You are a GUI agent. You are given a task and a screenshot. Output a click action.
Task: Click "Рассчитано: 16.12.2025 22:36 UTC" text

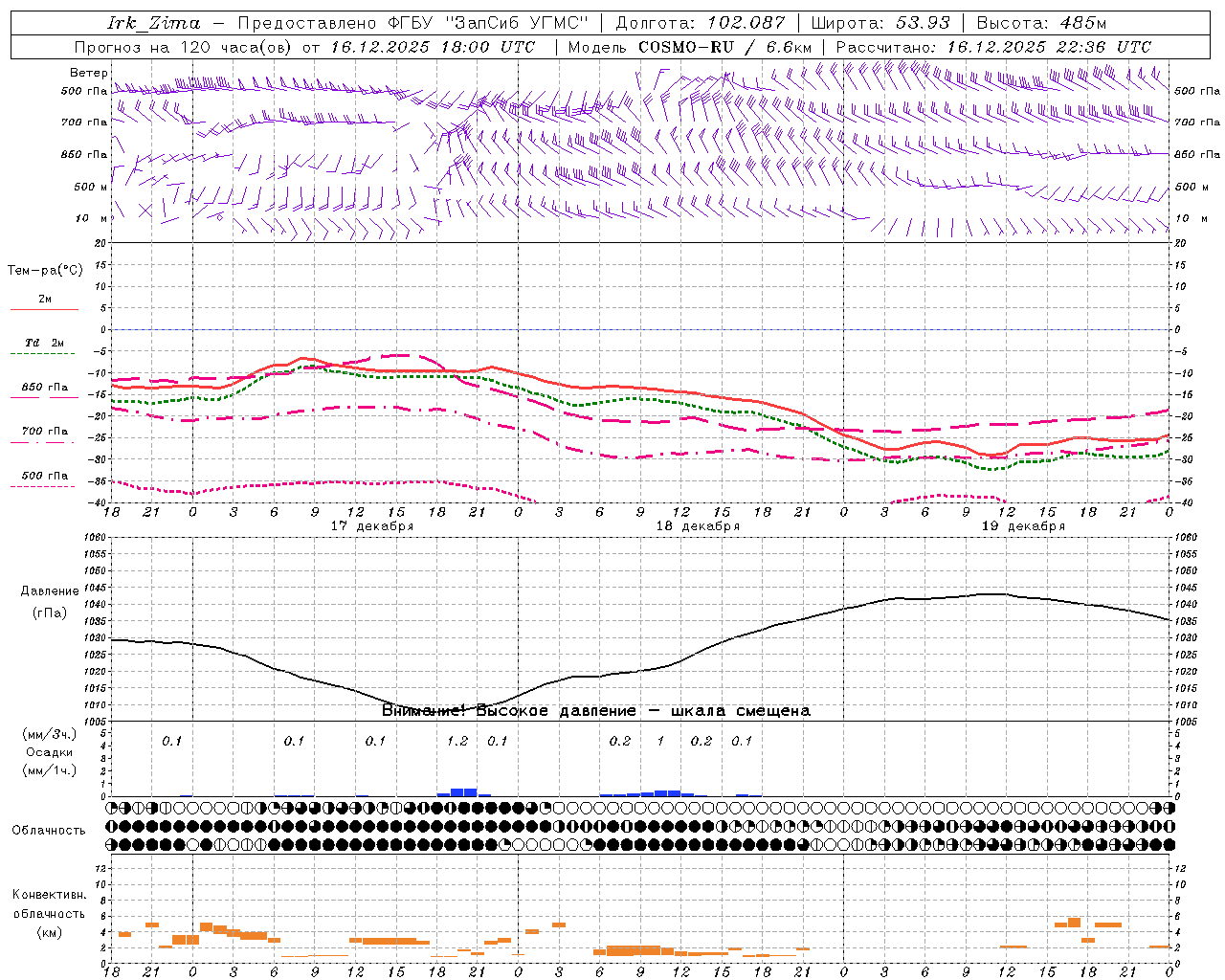pyautogui.click(x=993, y=47)
